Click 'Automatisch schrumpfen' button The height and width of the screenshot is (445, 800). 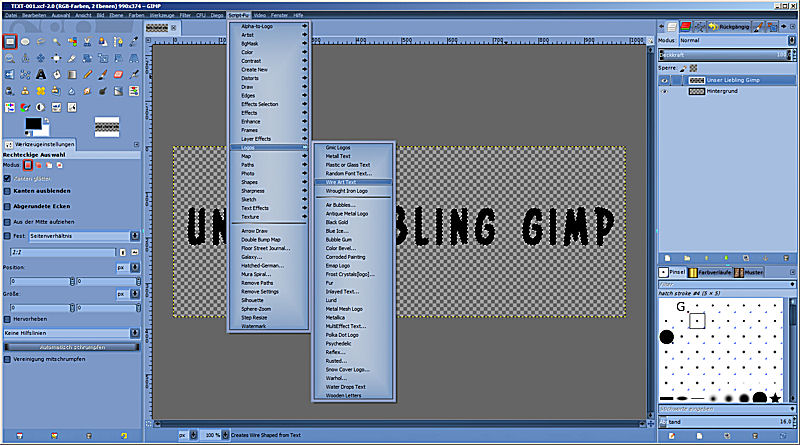[72, 347]
